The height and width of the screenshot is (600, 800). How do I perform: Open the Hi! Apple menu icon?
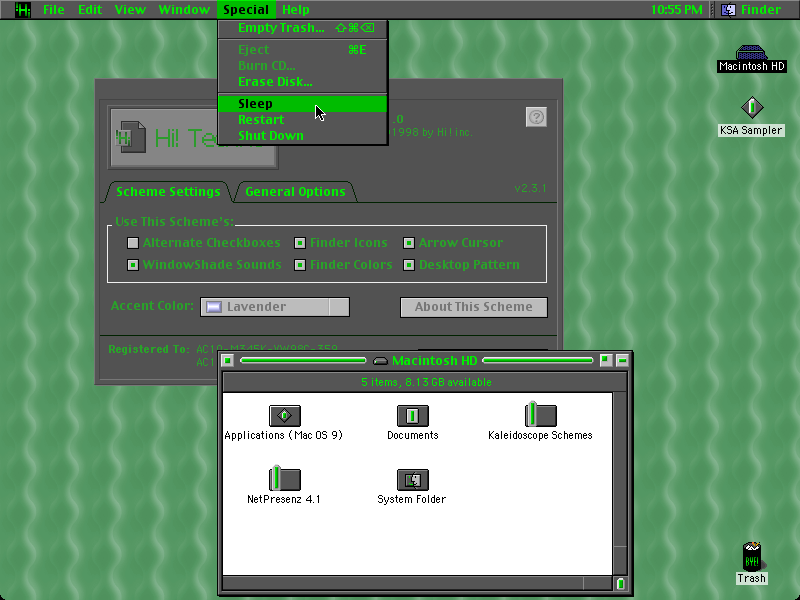(x=23, y=9)
